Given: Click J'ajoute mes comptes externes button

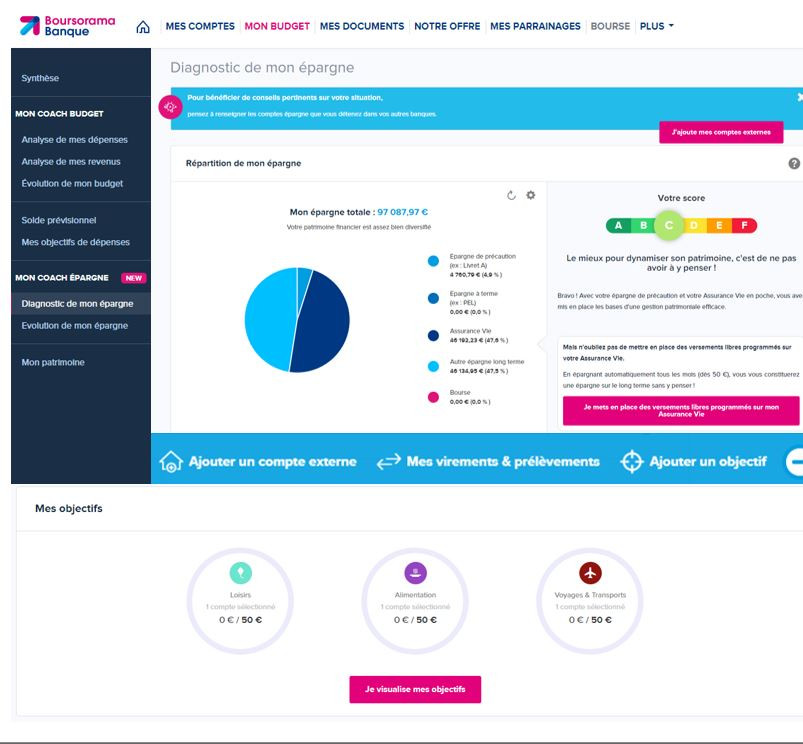Looking at the screenshot, I should coord(721,132).
